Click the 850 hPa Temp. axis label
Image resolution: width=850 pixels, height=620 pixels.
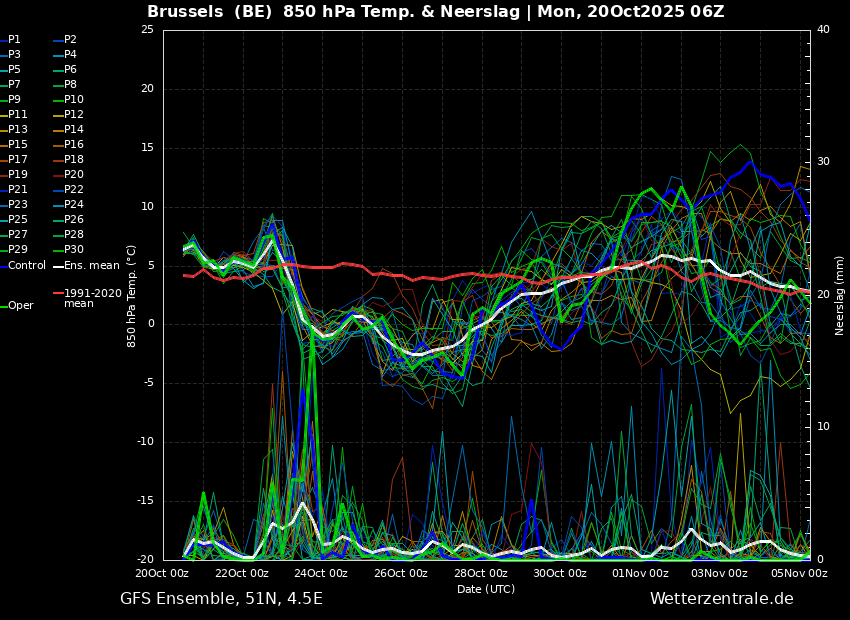(132, 296)
